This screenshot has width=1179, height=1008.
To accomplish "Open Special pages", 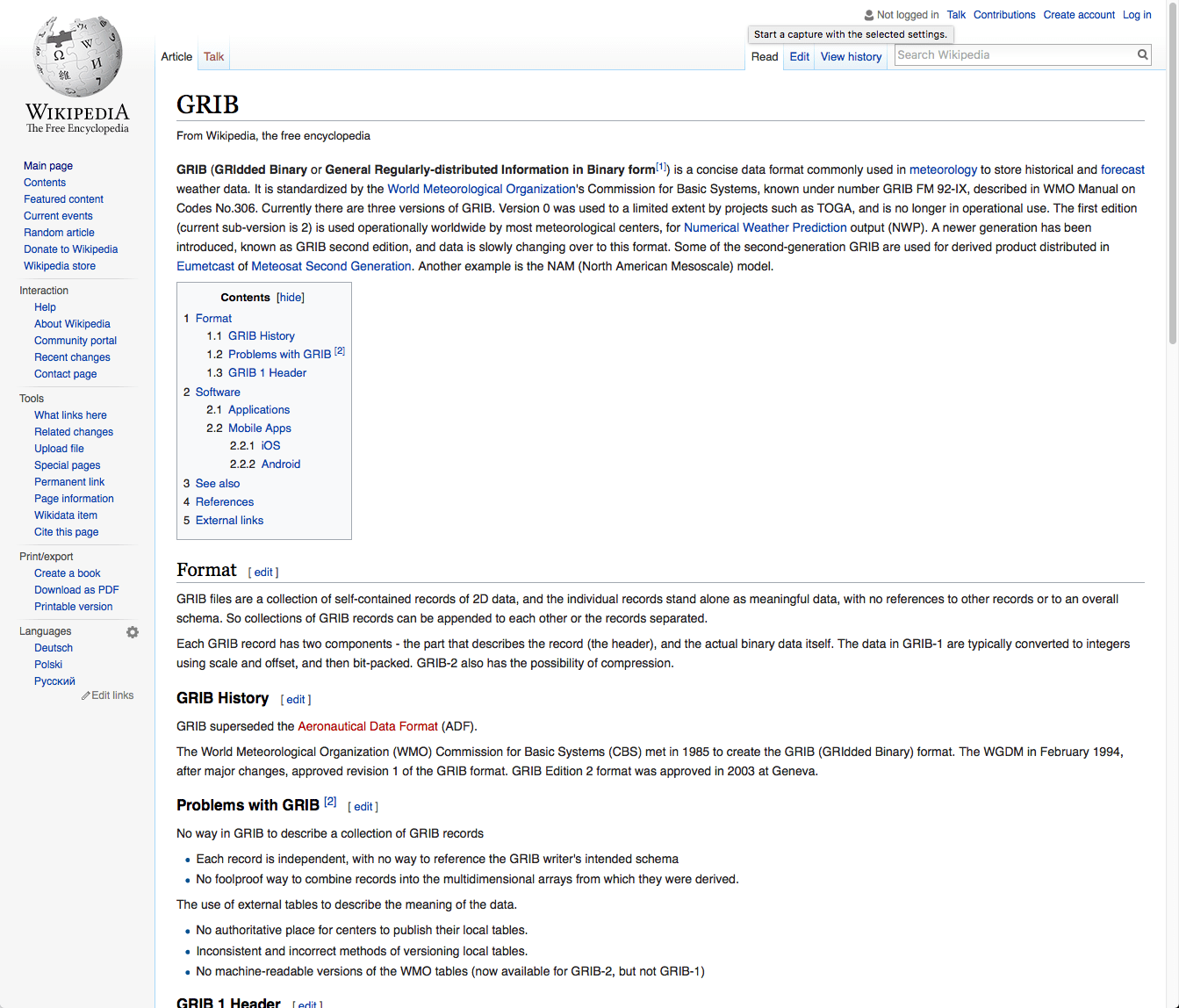I will coord(68,465).
